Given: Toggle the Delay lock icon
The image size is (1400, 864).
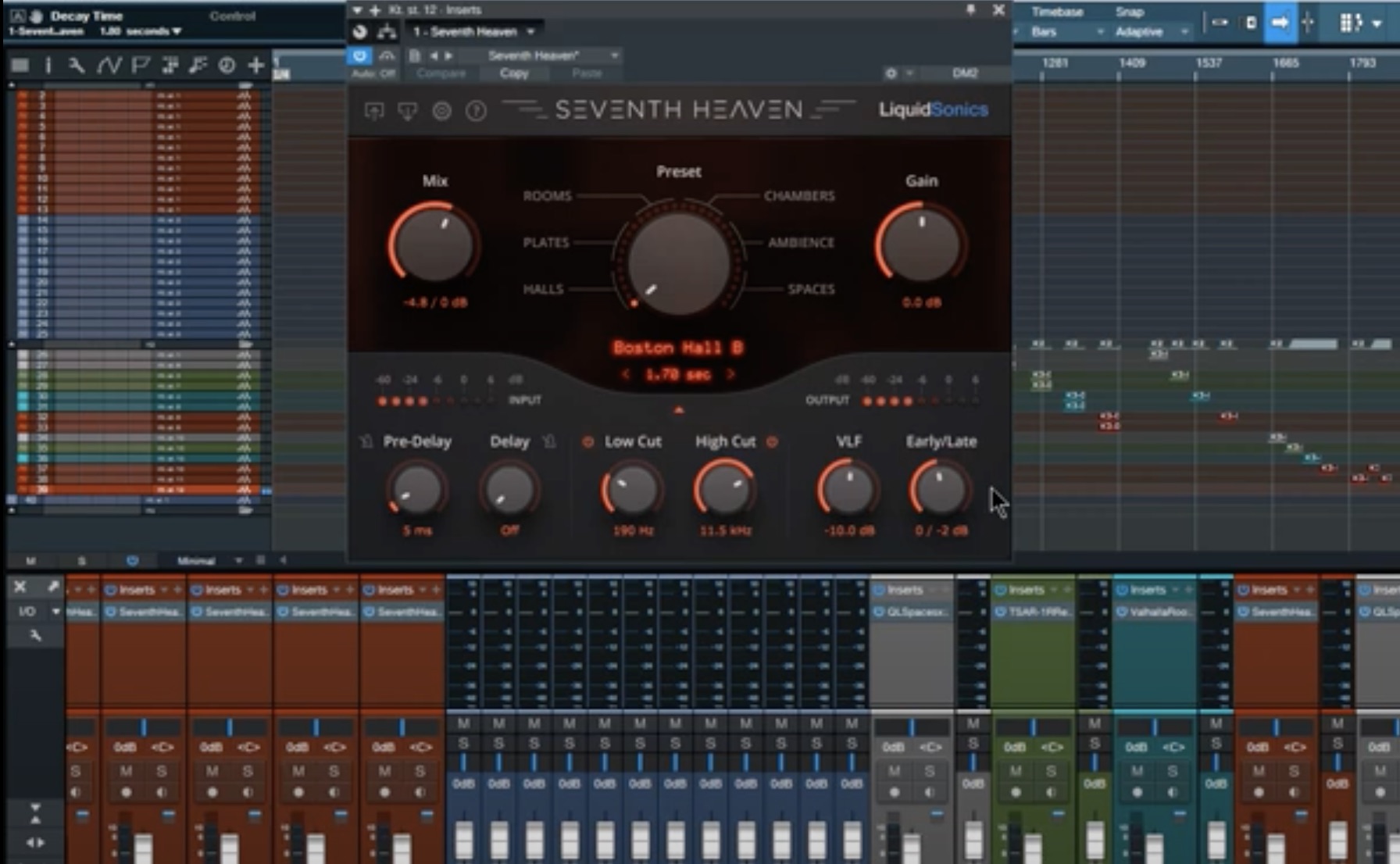Looking at the screenshot, I should (549, 442).
